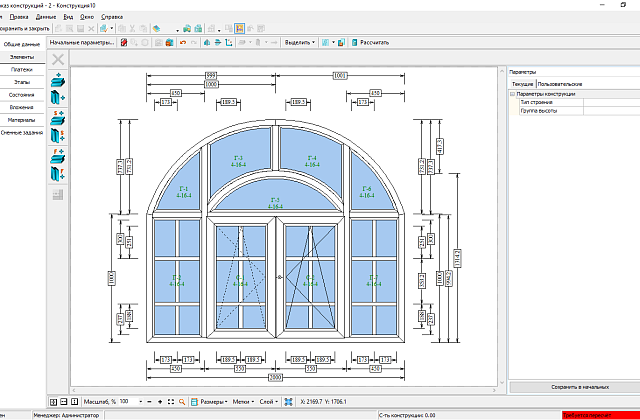Open the Справка menu
The image size is (640, 420).
(112, 17)
